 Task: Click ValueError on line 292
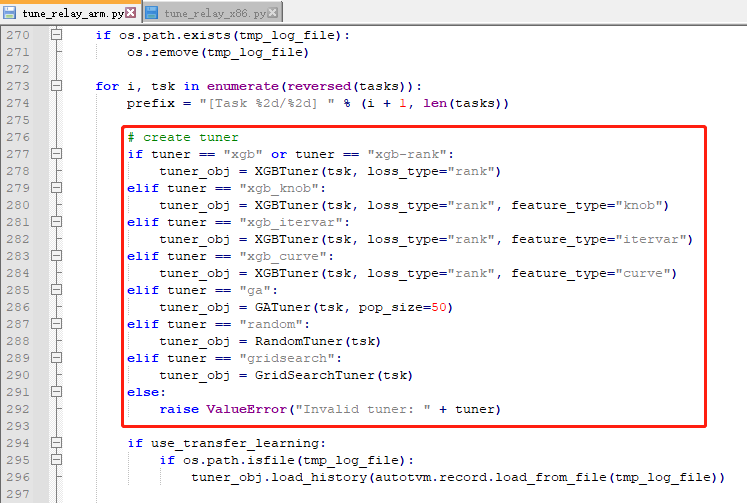tap(247, 409)
